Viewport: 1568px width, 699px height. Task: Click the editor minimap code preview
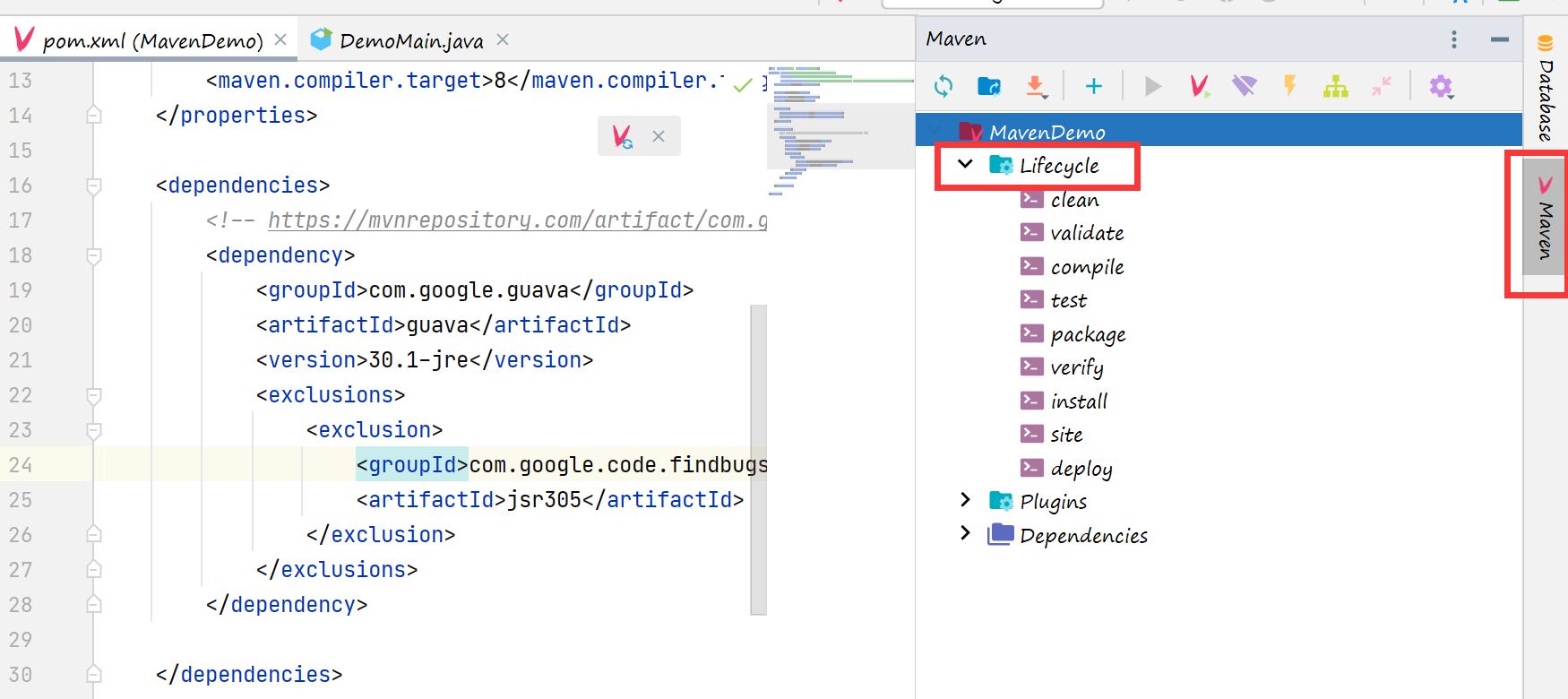coord(840,130)
